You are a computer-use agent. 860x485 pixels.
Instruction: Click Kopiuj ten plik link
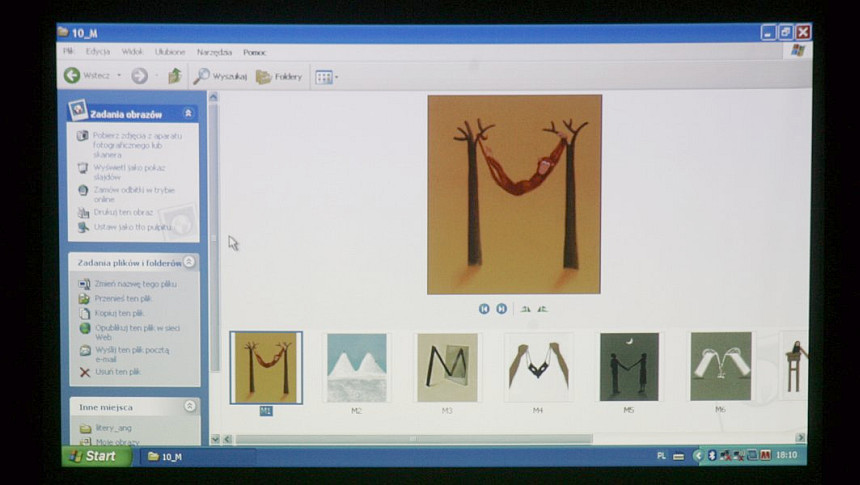[x=119, y=313]
